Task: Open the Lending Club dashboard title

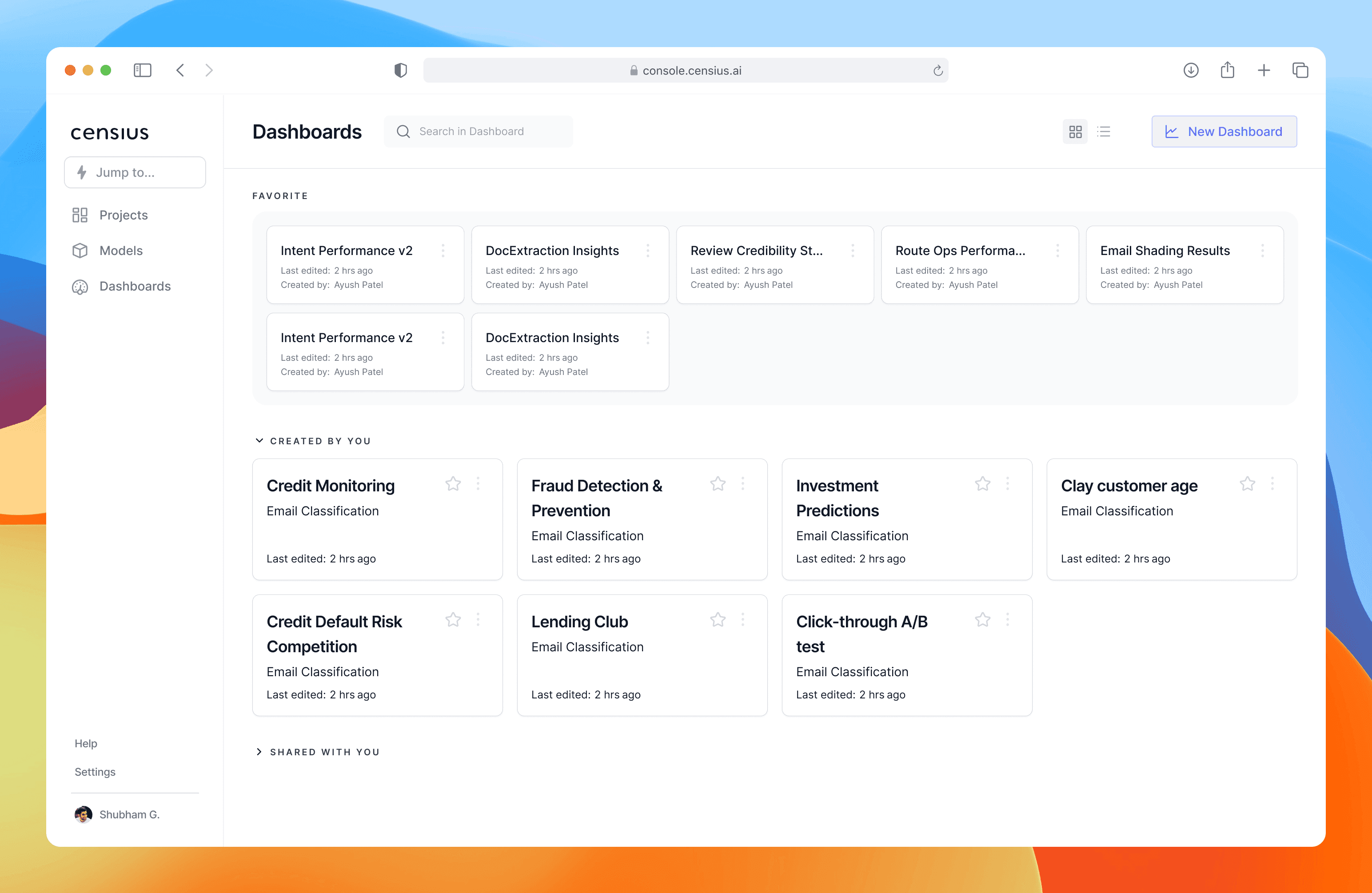Action: pyautogui.click(x=579, y=622)
